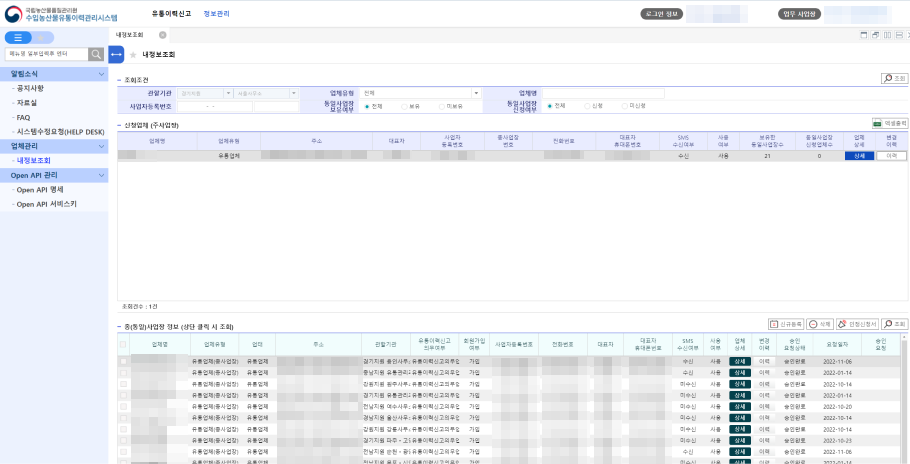Focus the 사업자등록번호 input field
The image size is (910, 464).
coord(215,107)
